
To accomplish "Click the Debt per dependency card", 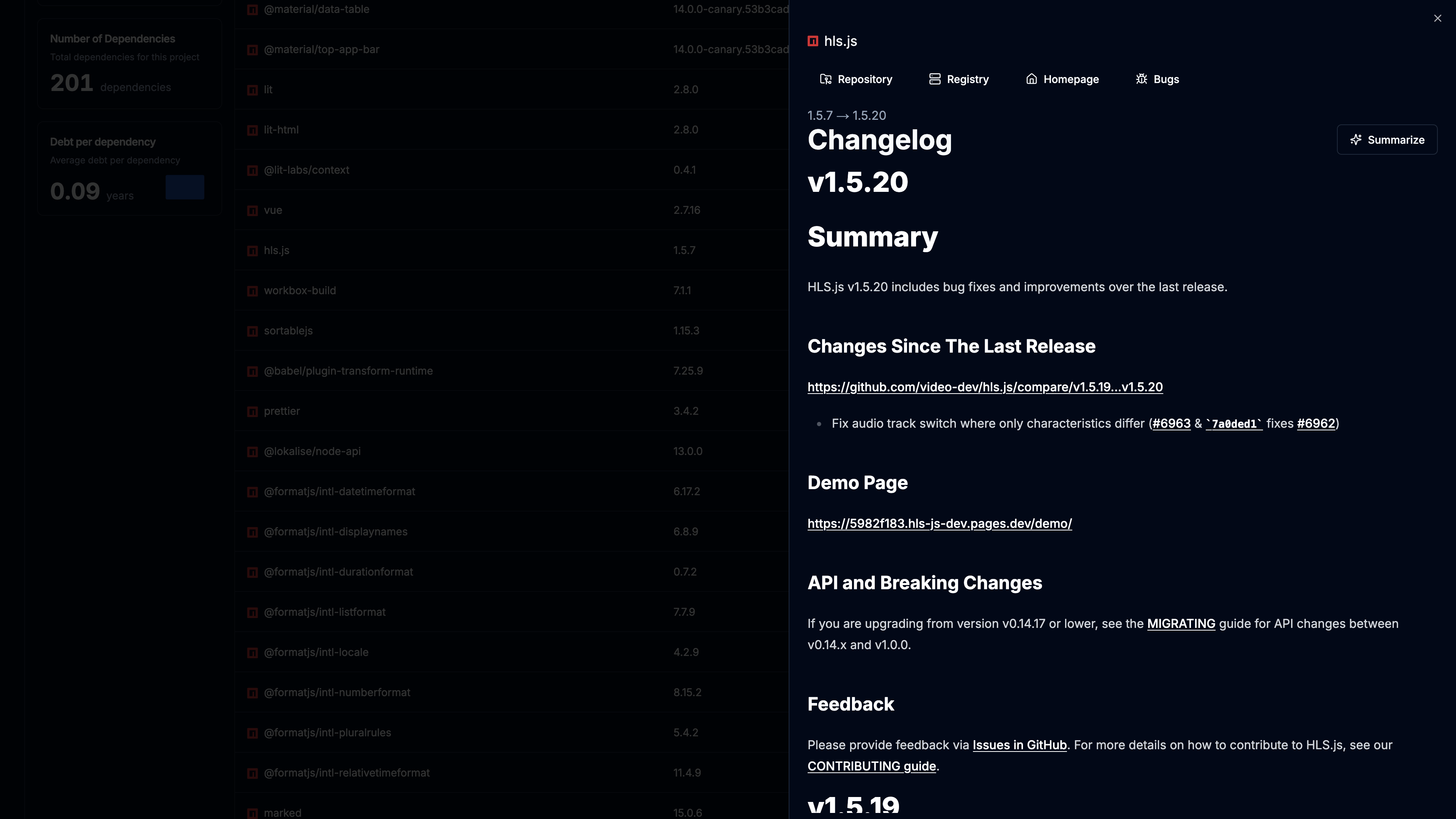I will 129,168.
